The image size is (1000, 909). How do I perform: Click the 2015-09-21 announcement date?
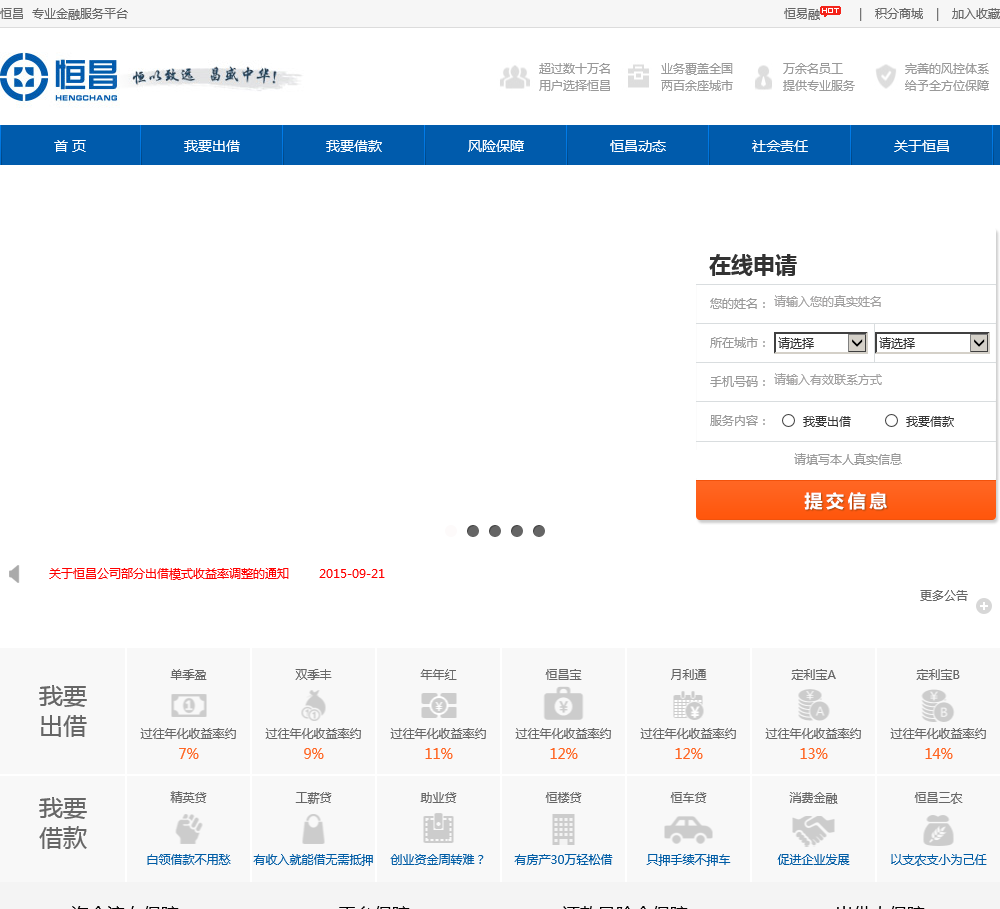tap(352, 573)
